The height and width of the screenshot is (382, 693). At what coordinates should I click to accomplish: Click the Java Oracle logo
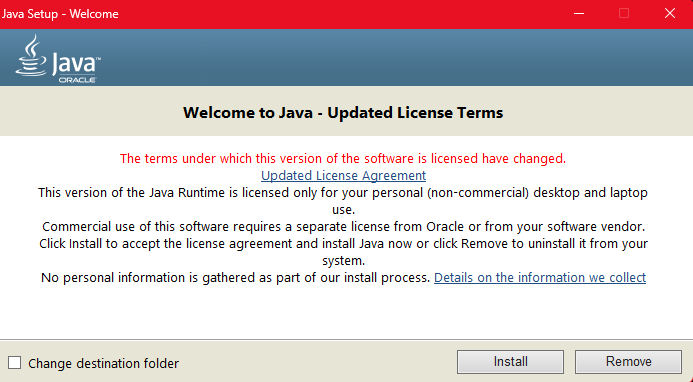pyautogui.click(x=58, y=59)
